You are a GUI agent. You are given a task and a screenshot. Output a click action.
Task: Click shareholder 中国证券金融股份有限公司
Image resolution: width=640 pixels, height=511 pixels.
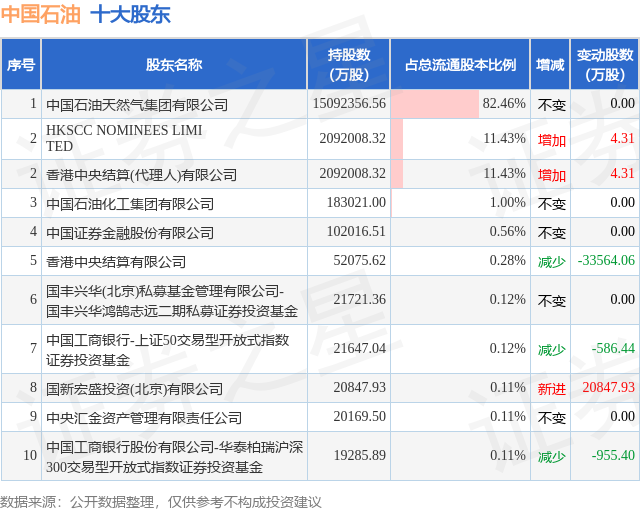130,233
